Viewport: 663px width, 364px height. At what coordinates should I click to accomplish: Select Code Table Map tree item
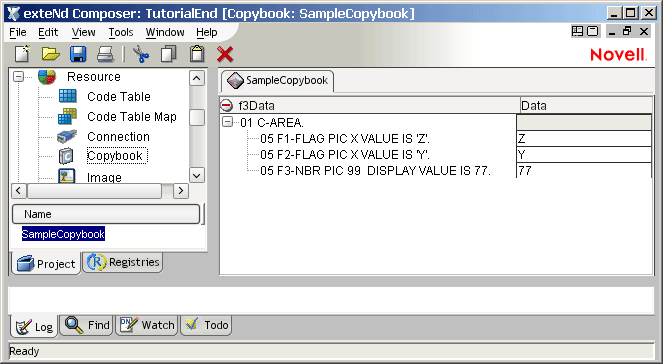click(x=132, y=117)
